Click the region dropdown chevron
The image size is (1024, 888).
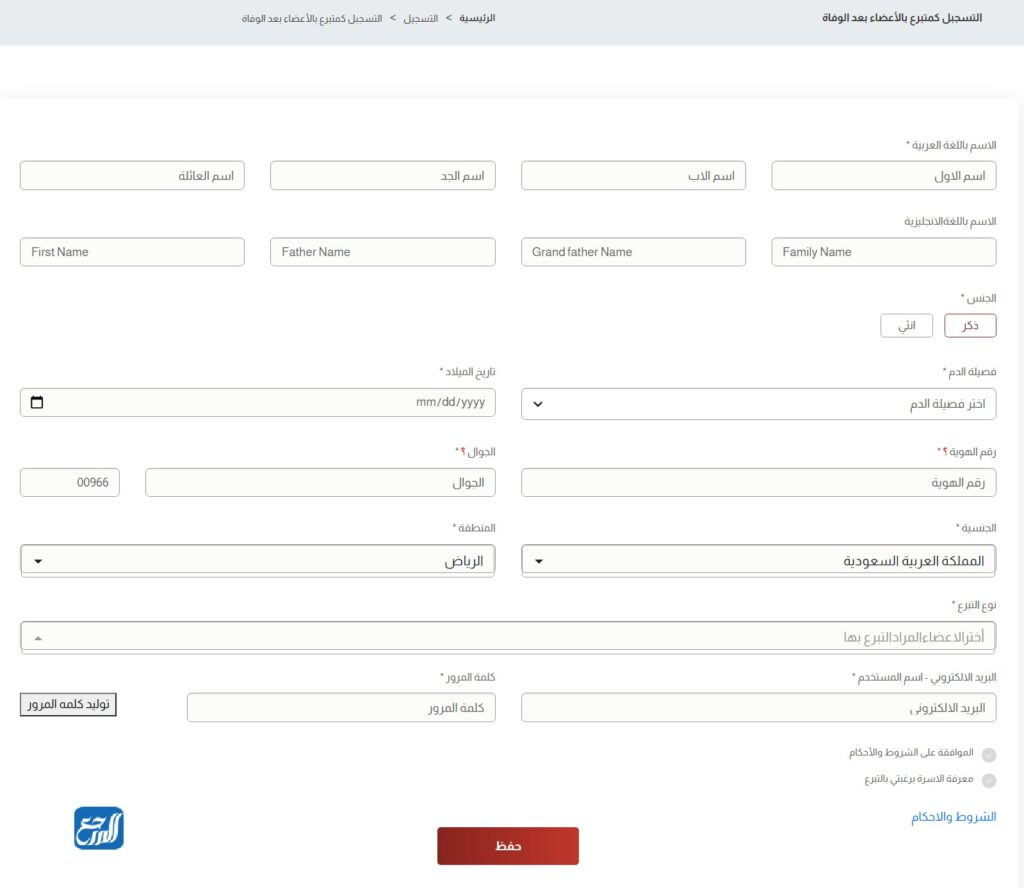38,560
